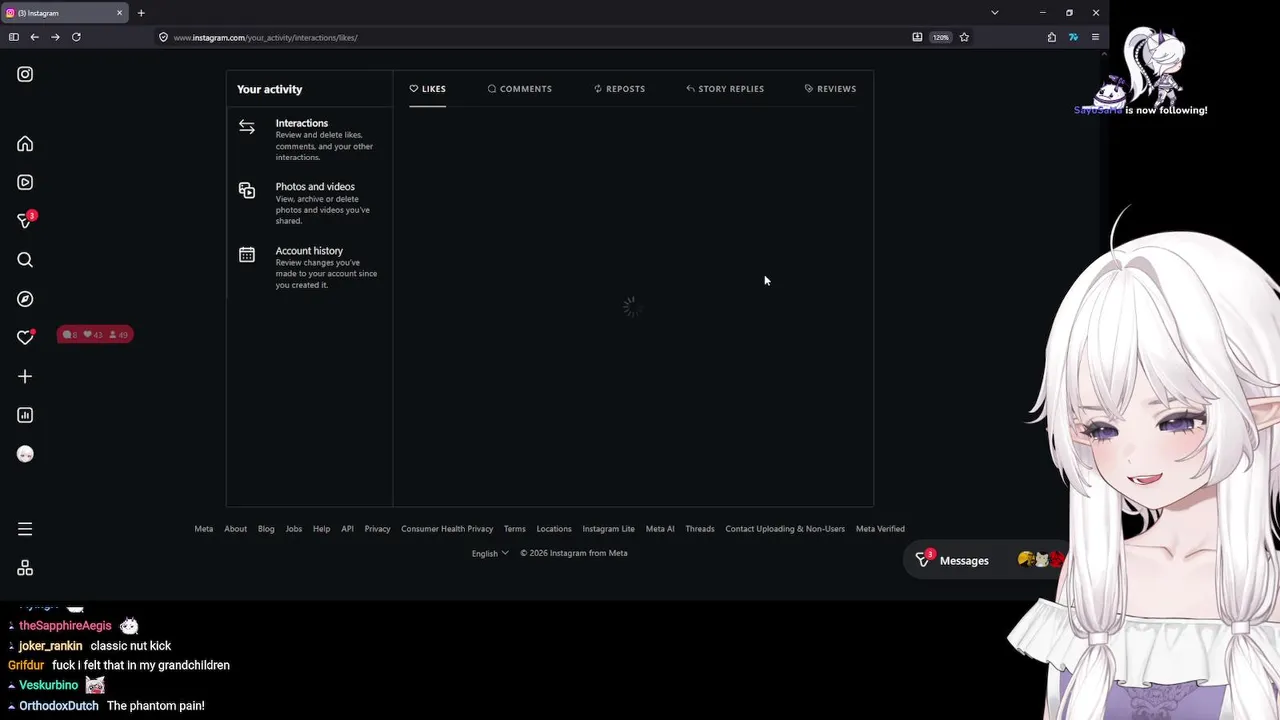This screenshot has width=1280, height=720.
Task: Go to Home via sidebar house icon
Action: [25, 144]
